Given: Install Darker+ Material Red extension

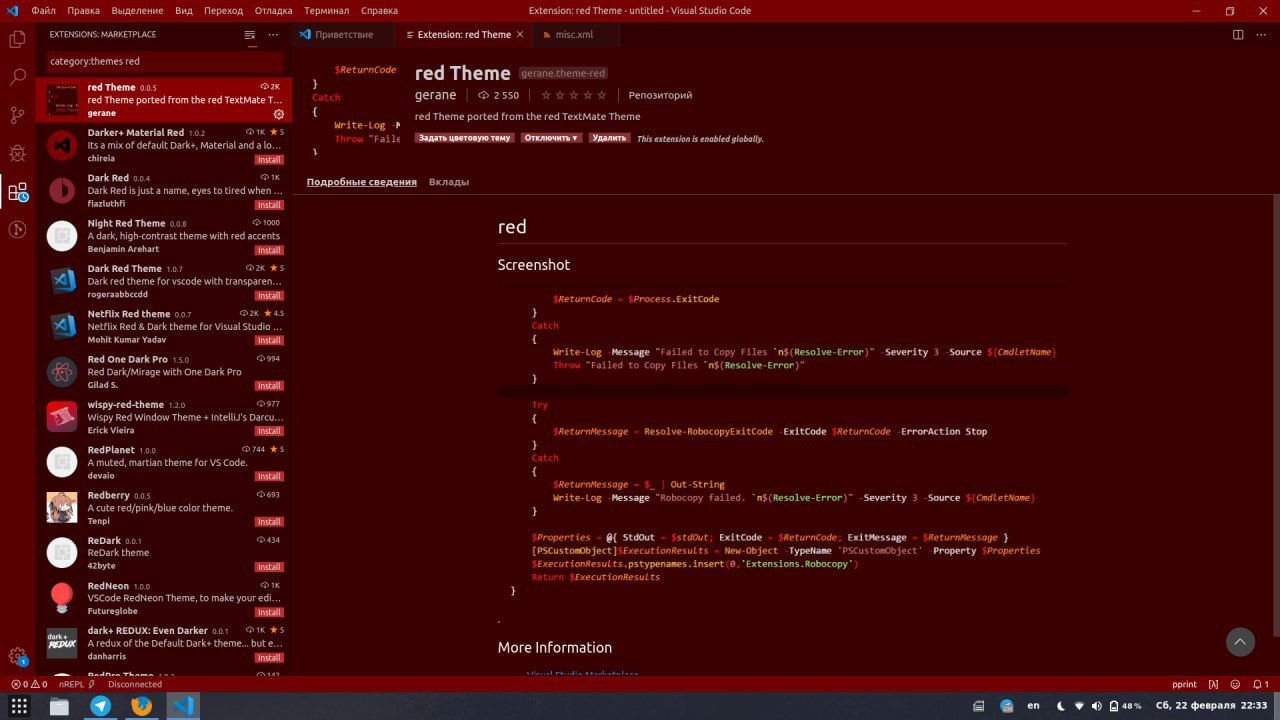Looking at the screenshot, I should pos(269,160).
